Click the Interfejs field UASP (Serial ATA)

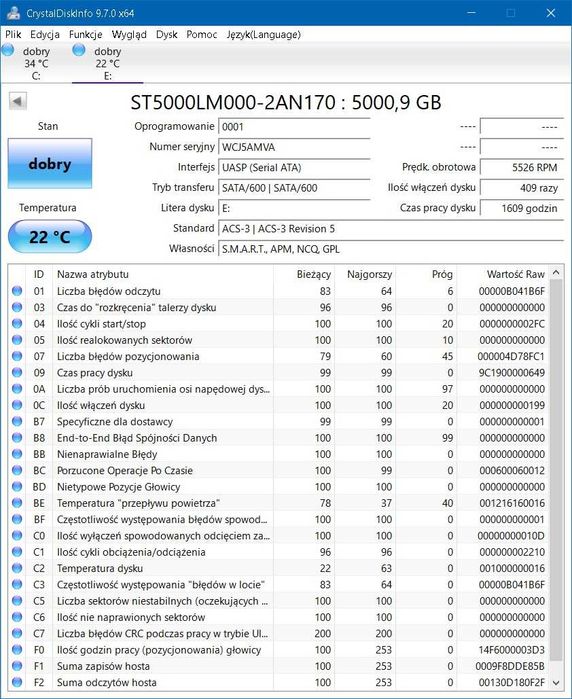tap(294, 168)
